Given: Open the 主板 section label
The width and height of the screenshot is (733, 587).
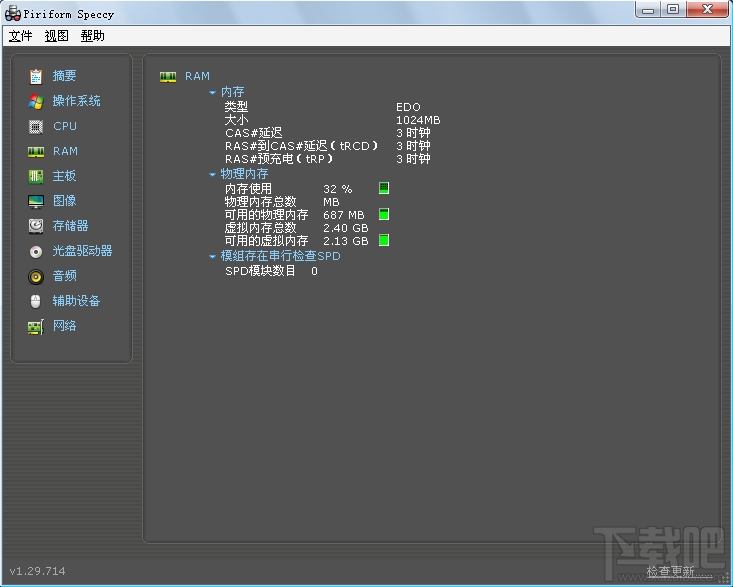Looking at the screenshot, I should [65, 176].
